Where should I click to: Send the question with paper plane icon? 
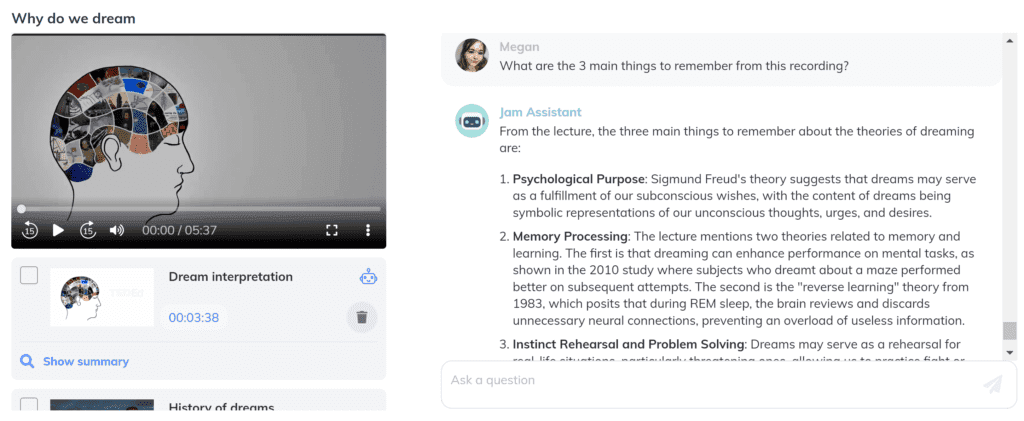992,384
